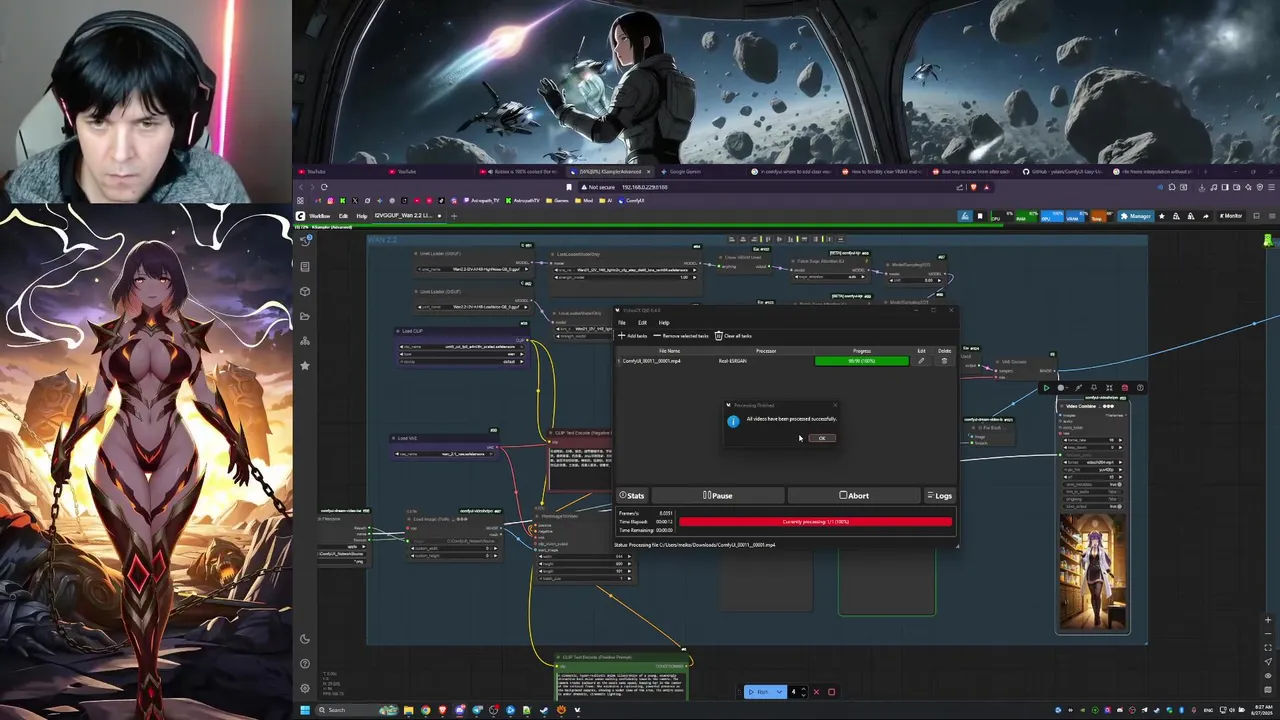
Task: Go back in the browser
Action: [301, 187]
